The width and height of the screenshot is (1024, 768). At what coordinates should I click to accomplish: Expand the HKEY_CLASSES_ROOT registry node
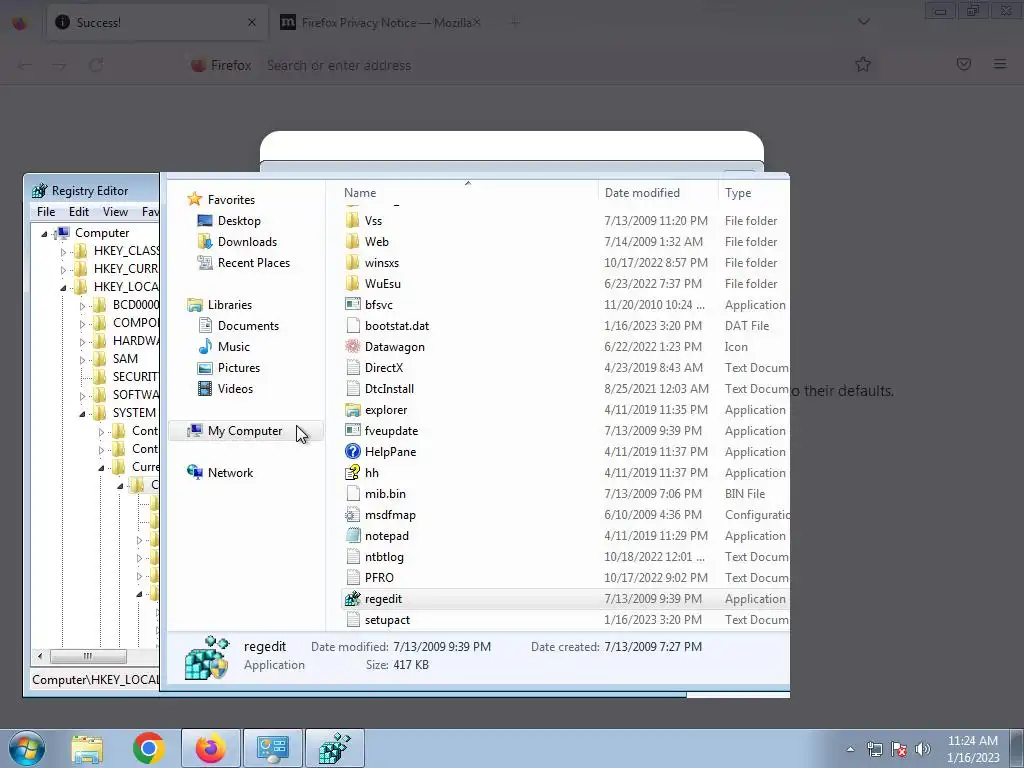coord(63,251)
